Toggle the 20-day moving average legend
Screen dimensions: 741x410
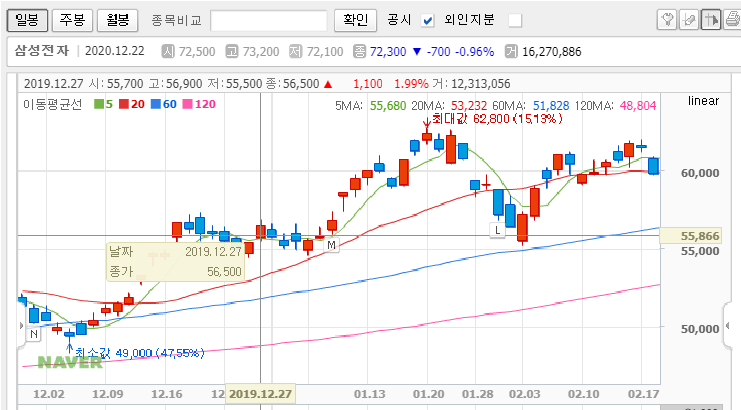[131, 104]
